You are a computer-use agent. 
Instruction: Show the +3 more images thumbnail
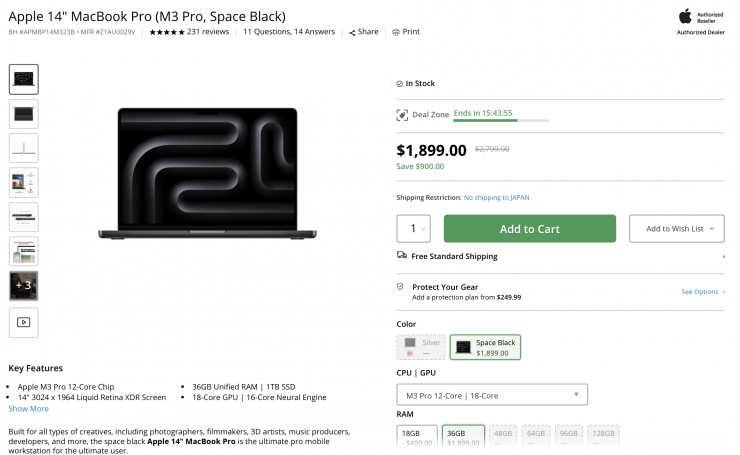[23, 285]
